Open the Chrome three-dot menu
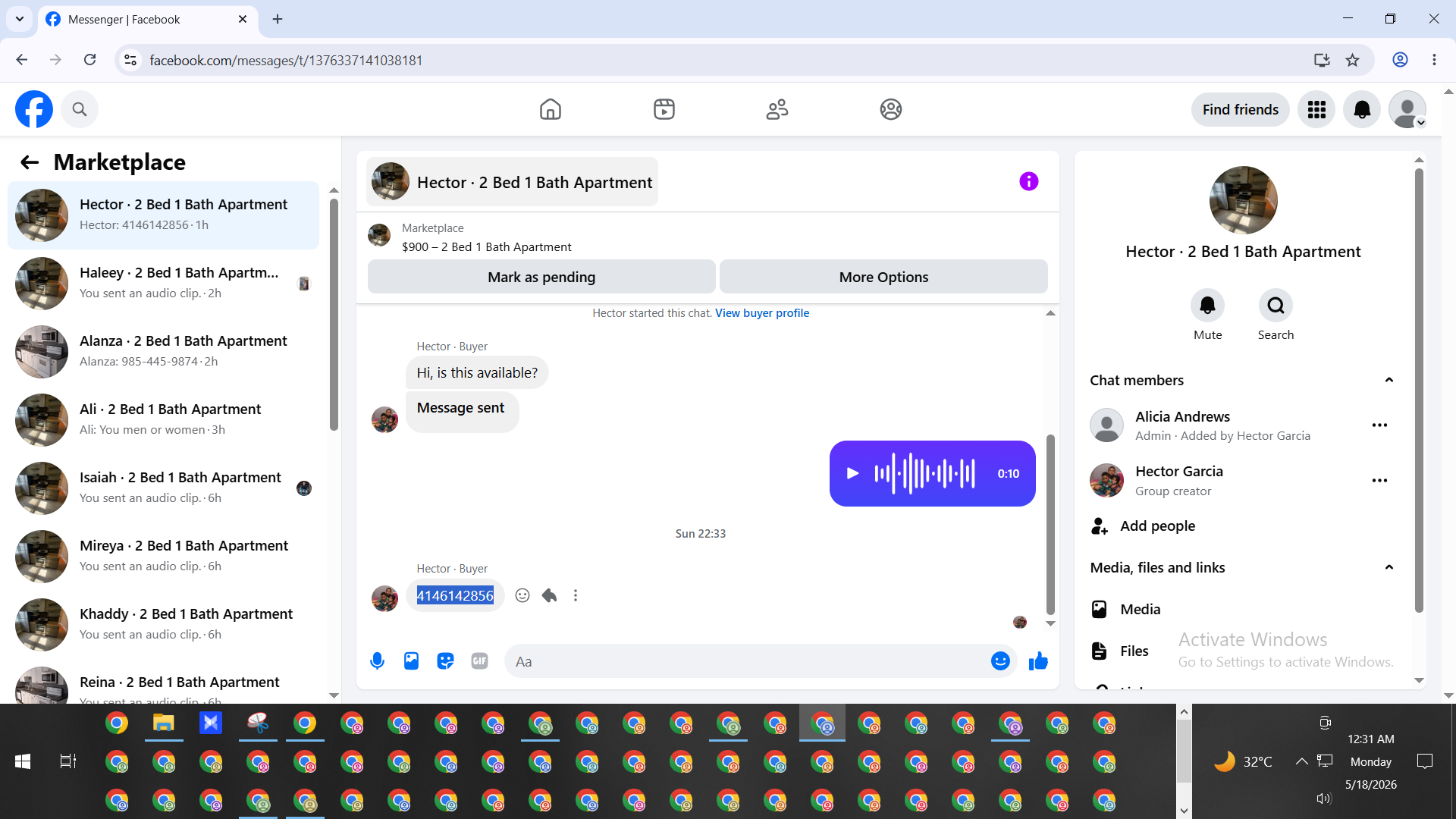 click(1434, 60)
